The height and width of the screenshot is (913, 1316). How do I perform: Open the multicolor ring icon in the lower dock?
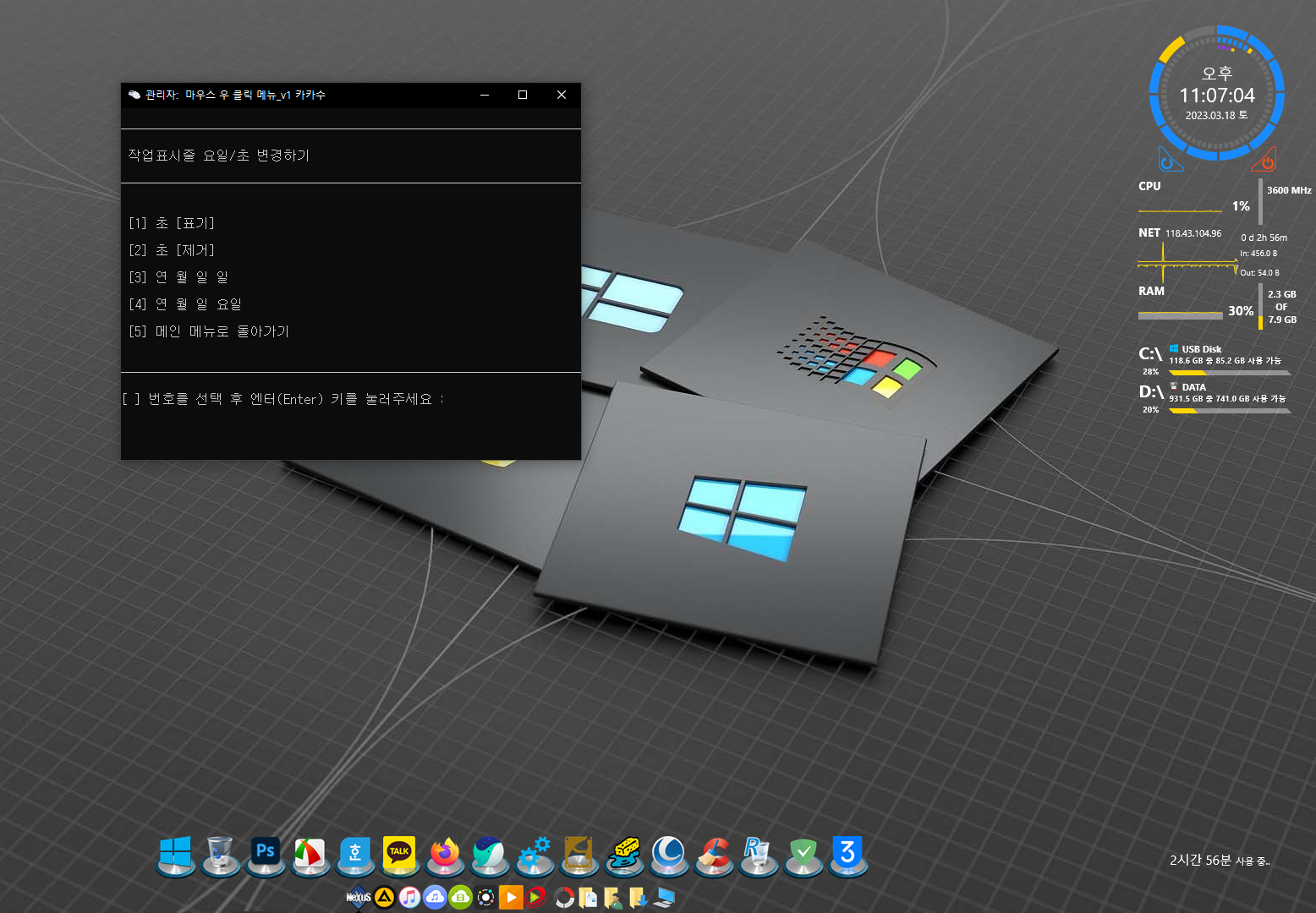click(563, 897)
